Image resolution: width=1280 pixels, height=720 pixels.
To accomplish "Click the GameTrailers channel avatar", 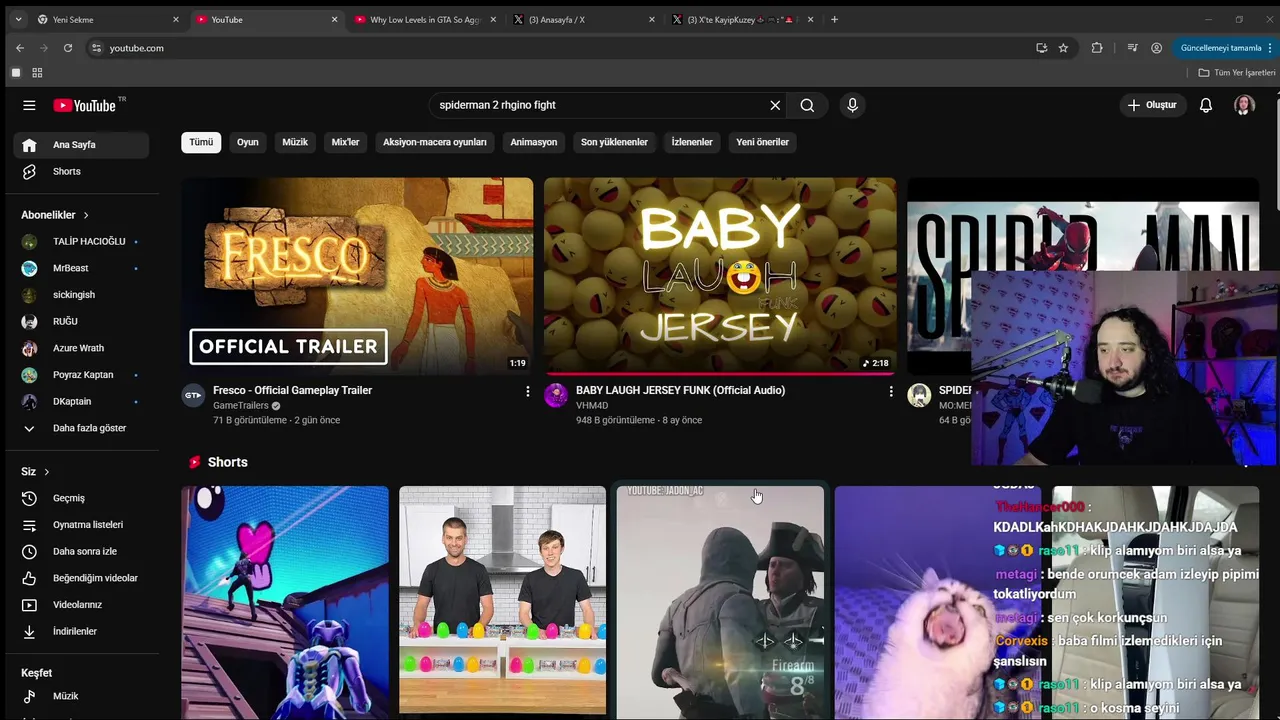I will [x=193, y=395].
